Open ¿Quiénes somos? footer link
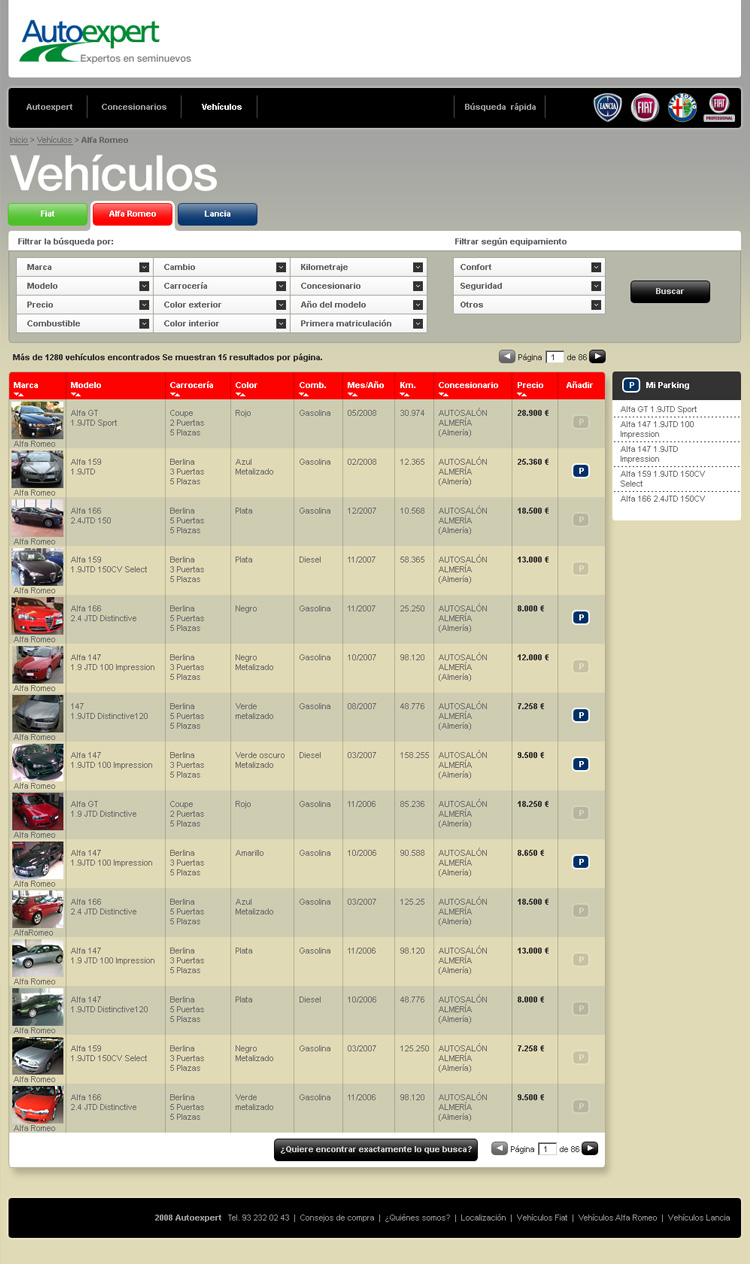 coord(417,1218)
